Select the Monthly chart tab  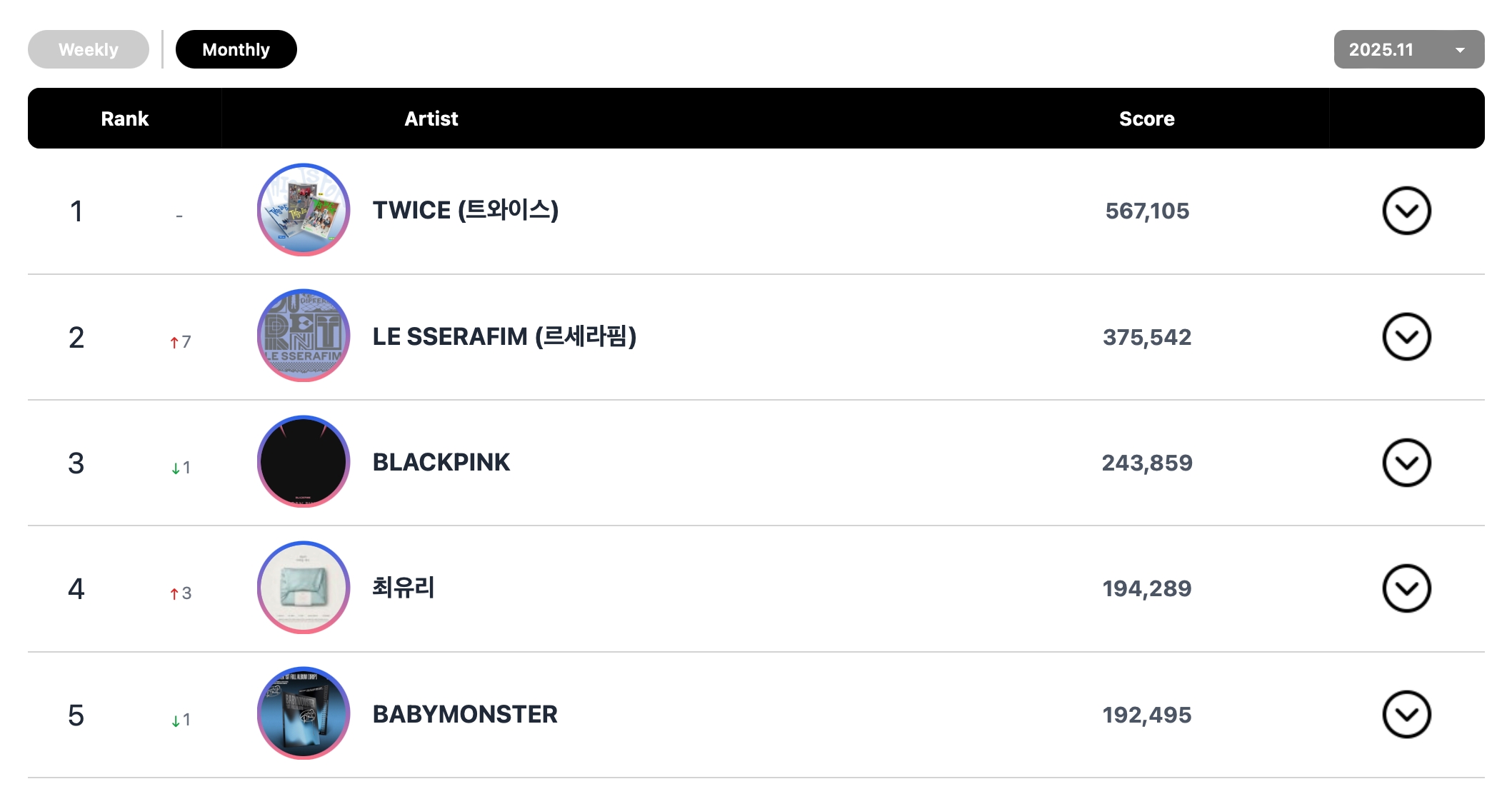click(236, 49)
